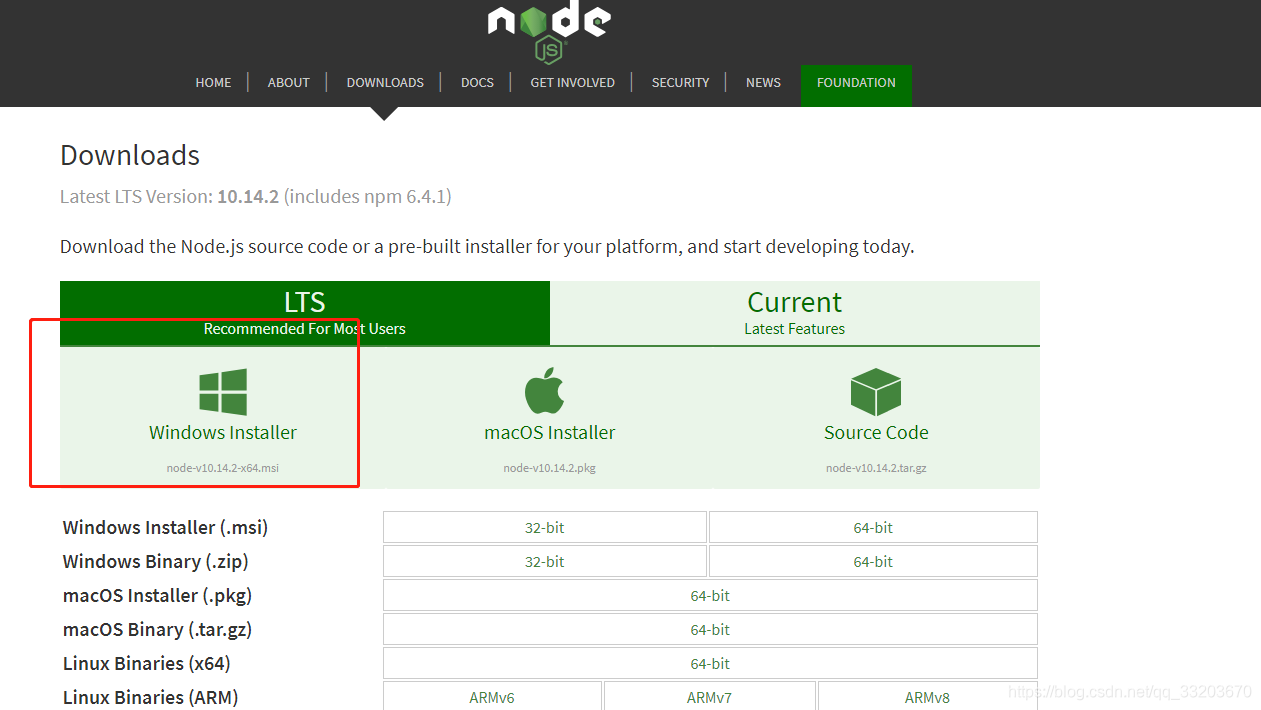Click the Downloads page heading
1261x710 pixels.
[130, 155]
